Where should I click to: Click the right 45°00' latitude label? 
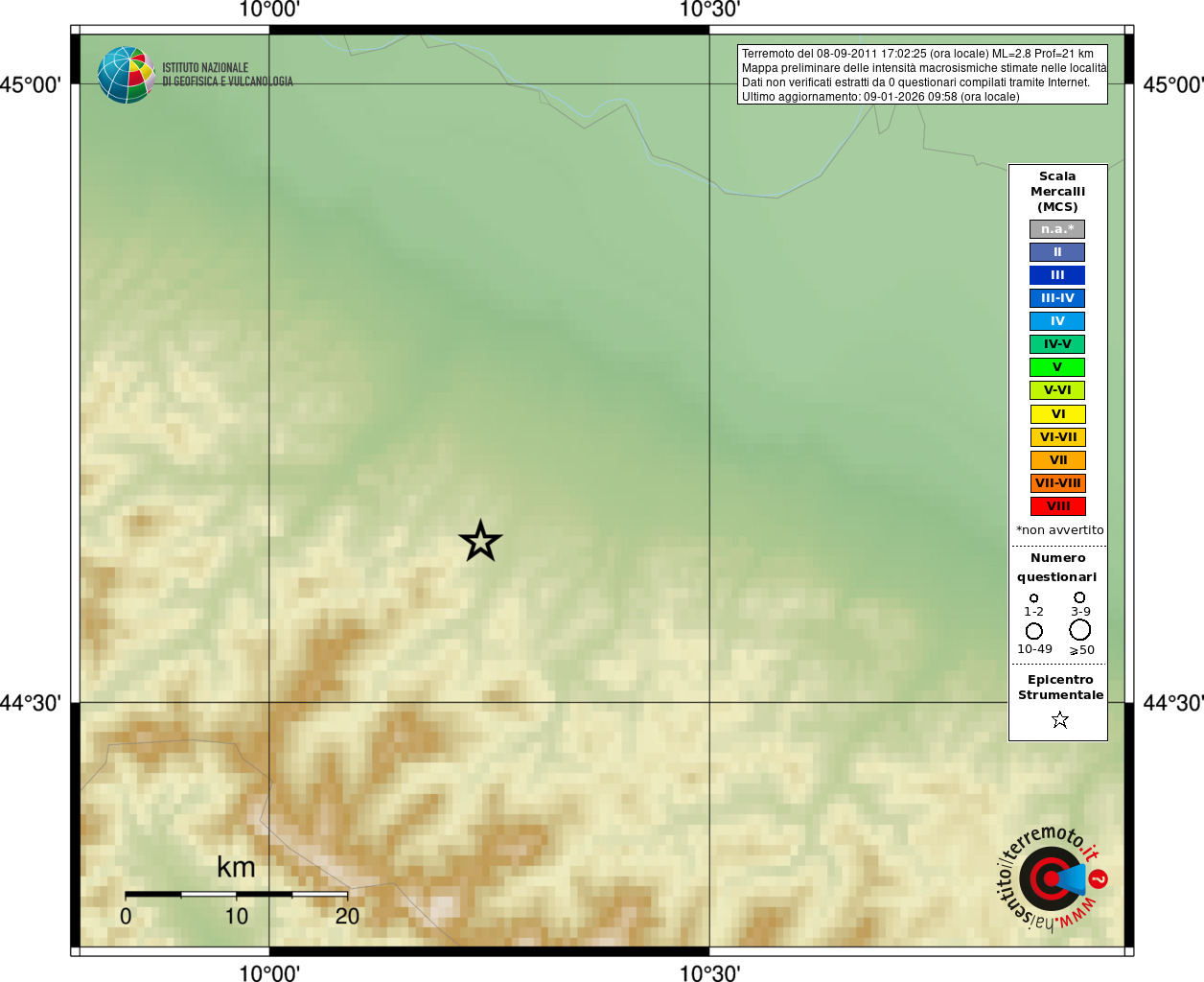pos(1173,85)
